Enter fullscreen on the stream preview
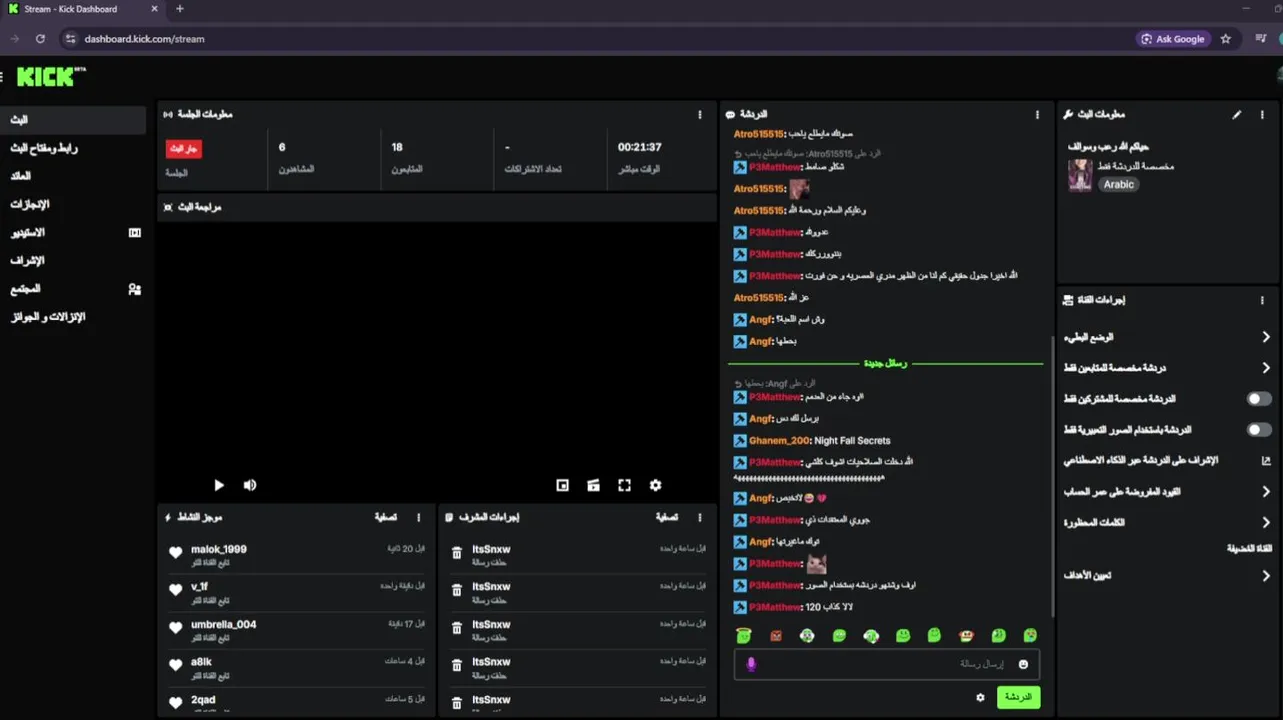The width and height of the screenshot is (1283, 720). click(624, 485)
